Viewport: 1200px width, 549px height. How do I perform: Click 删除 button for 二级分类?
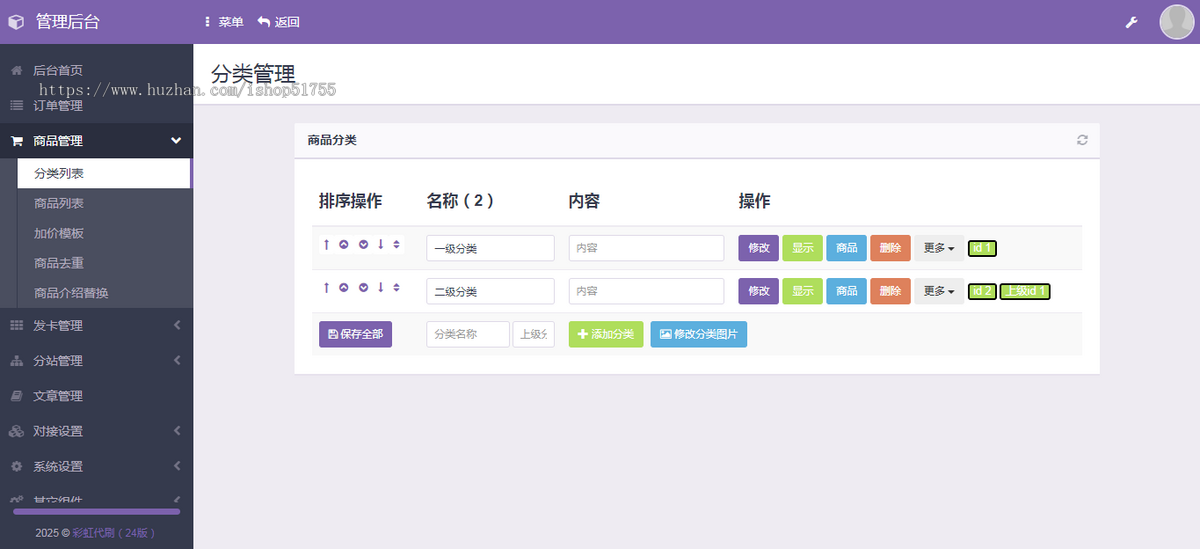point(890,291)
